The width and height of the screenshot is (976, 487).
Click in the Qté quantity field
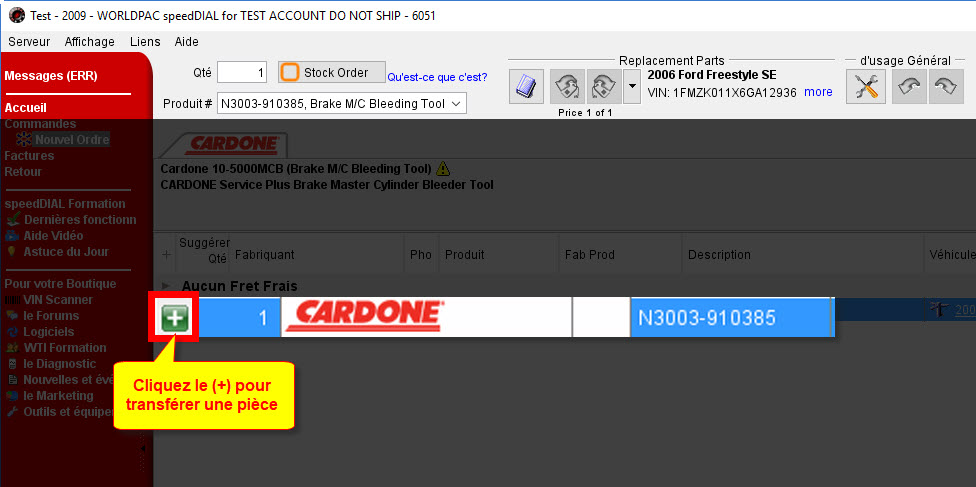point(242,72)
